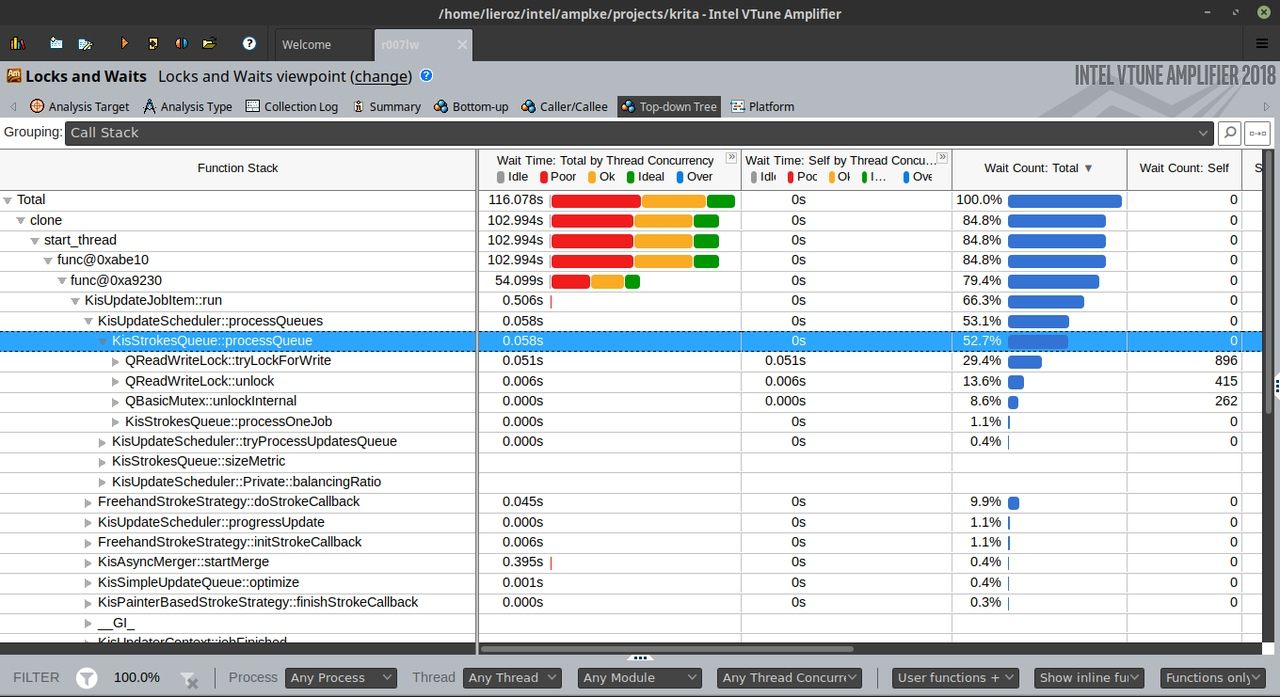Collapse the start_thread node

(34, 241)
